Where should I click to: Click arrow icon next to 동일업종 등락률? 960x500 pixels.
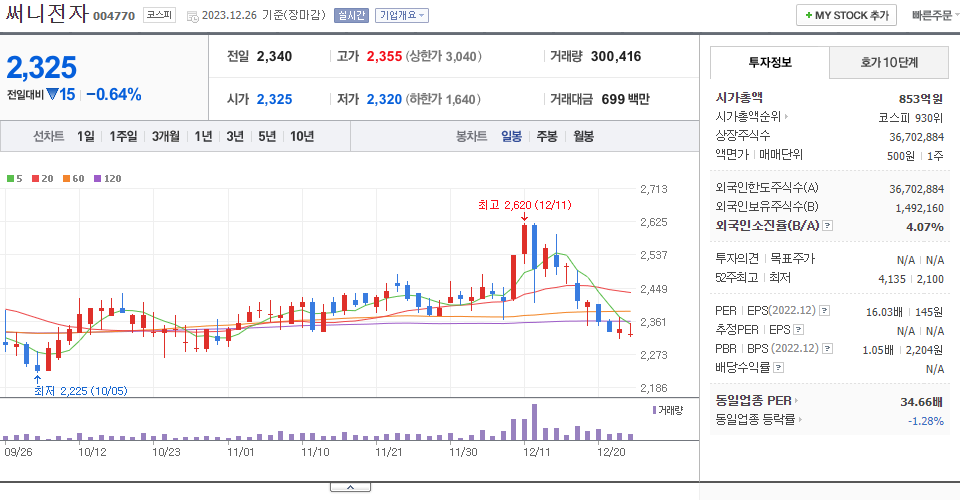click(x=800, y=420)
